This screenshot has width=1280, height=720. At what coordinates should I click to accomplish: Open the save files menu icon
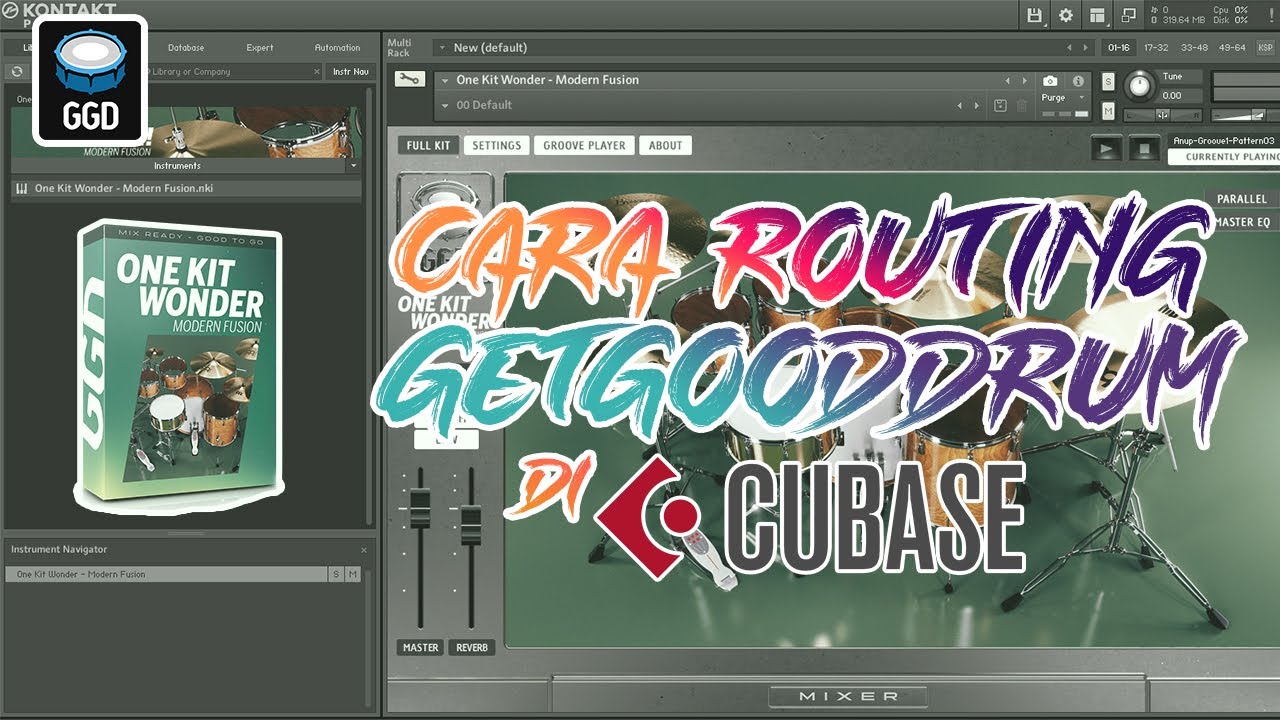point(1035,15)
